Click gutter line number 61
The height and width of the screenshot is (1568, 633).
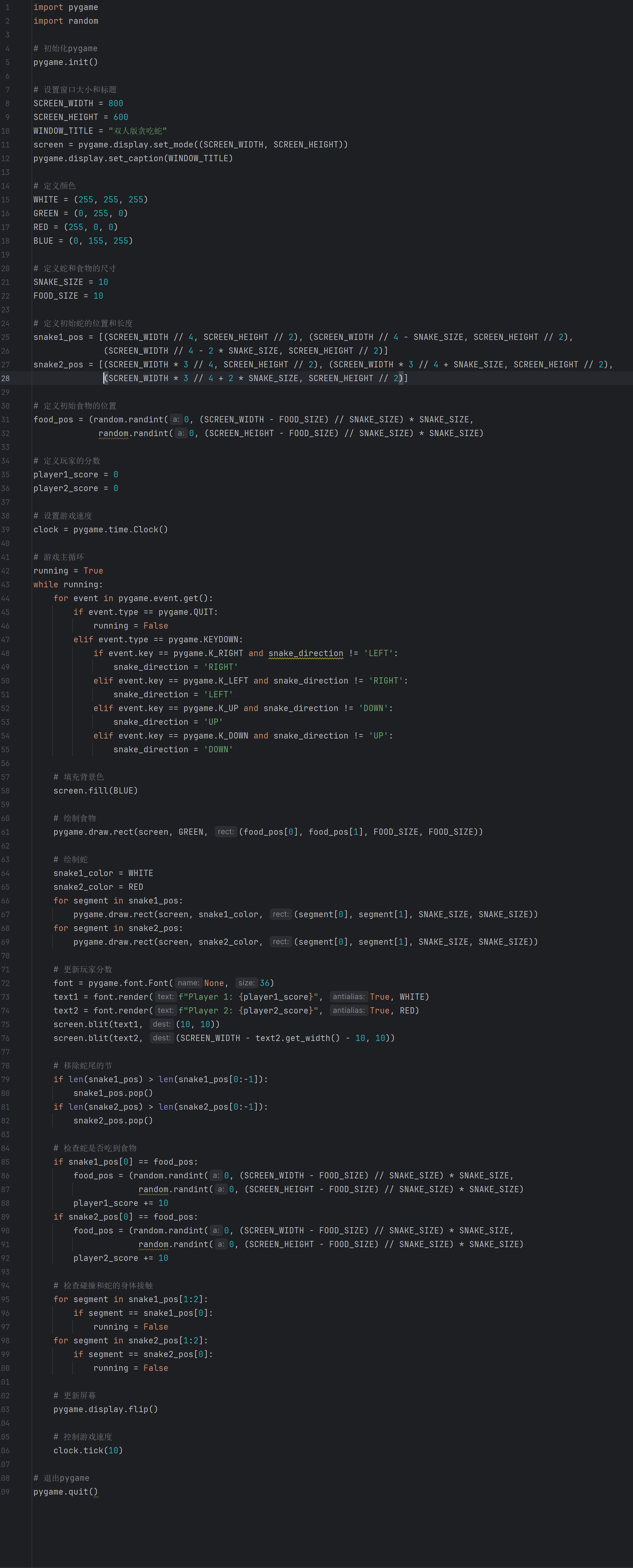(5, 832)
